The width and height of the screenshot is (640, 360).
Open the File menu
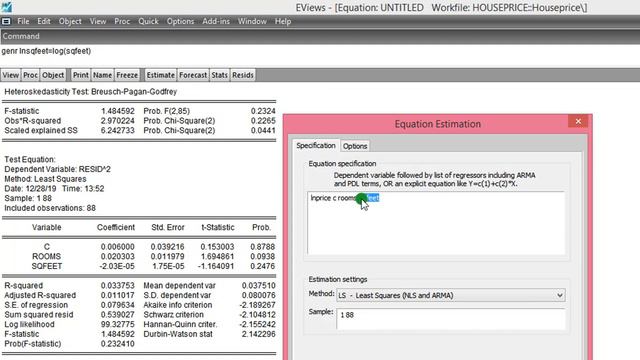[x=23, y=21]
